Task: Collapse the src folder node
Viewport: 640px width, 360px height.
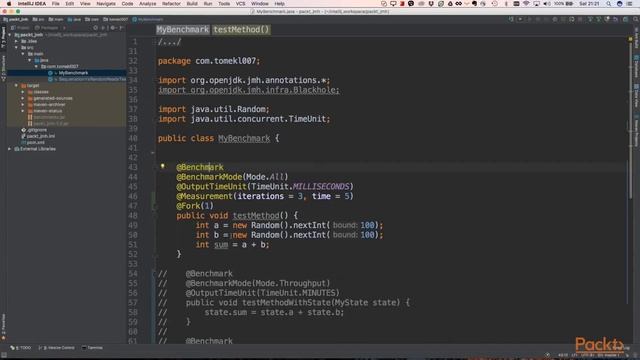Action: pyautogui.click(x=16, y=47)
